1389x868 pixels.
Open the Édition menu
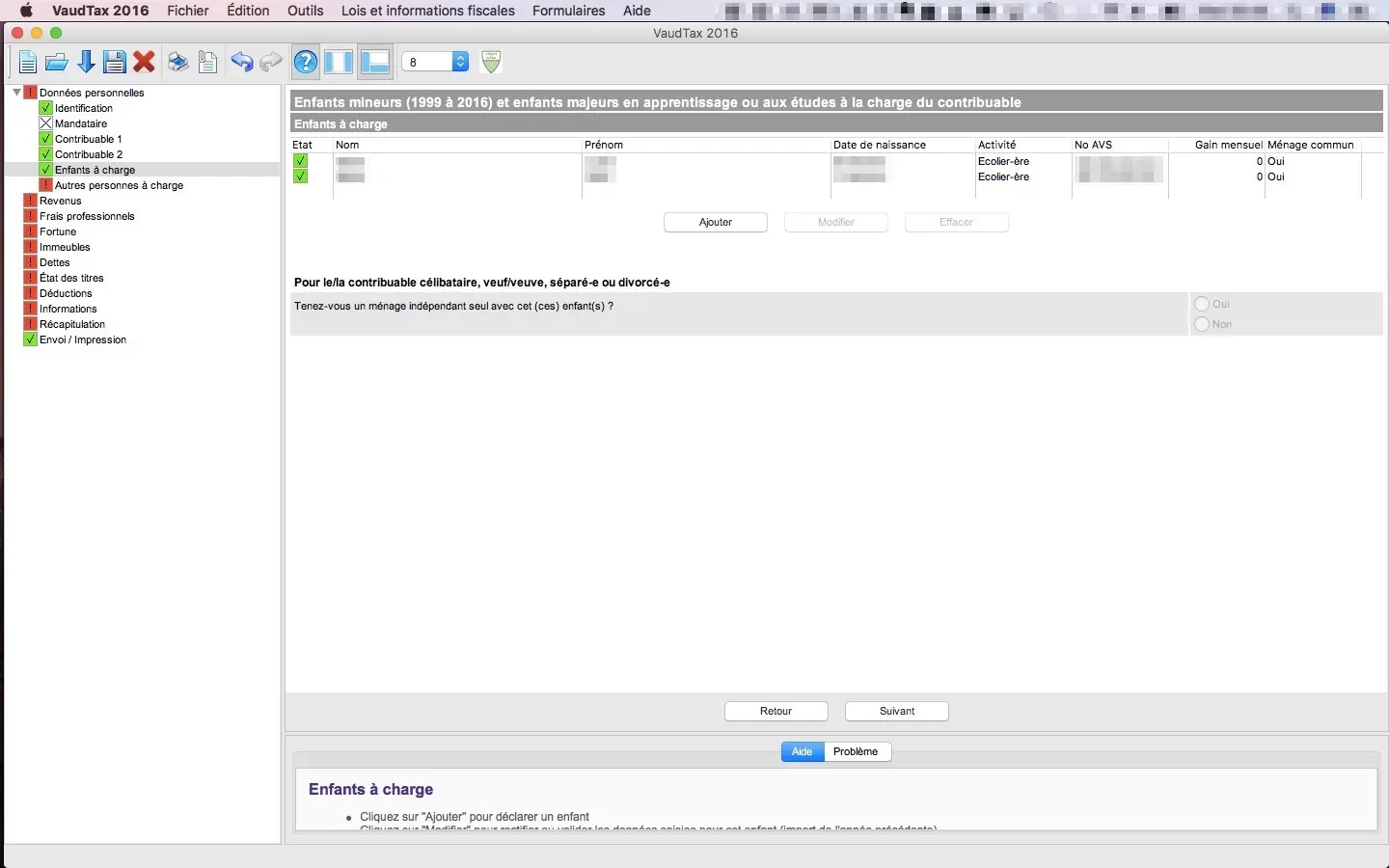[x=248, y=11]
